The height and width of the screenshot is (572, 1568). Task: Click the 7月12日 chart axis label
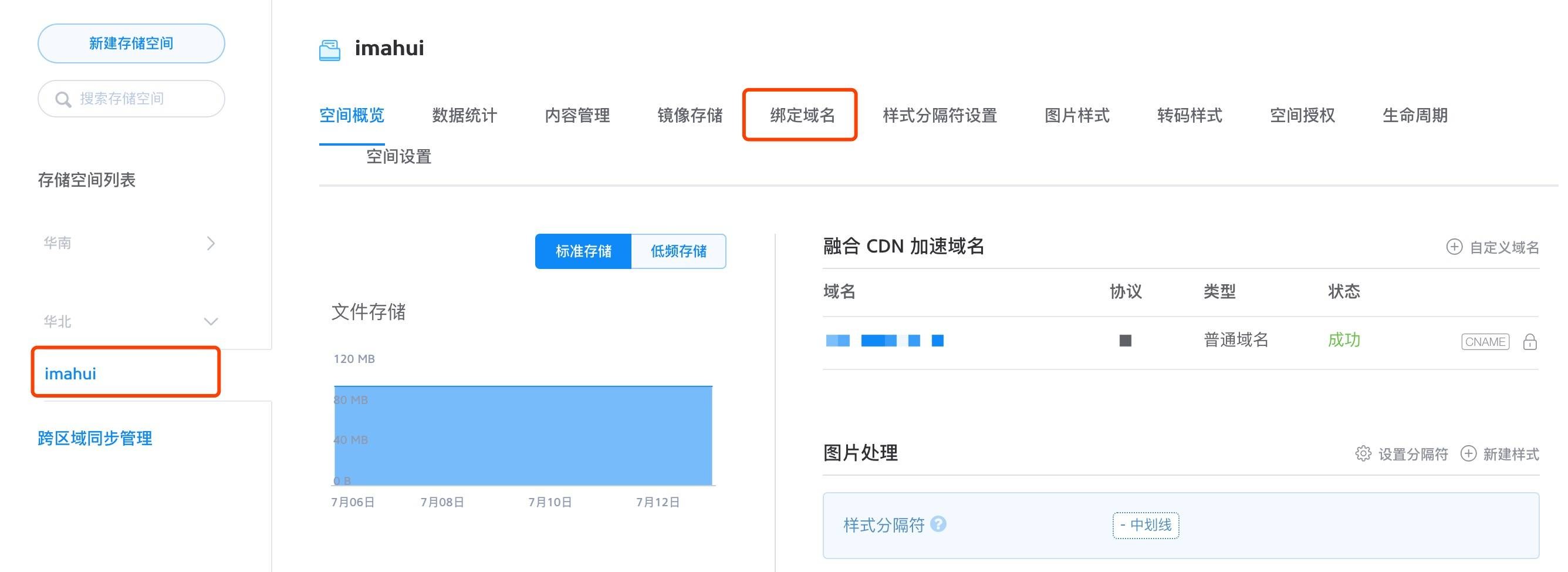657,502
